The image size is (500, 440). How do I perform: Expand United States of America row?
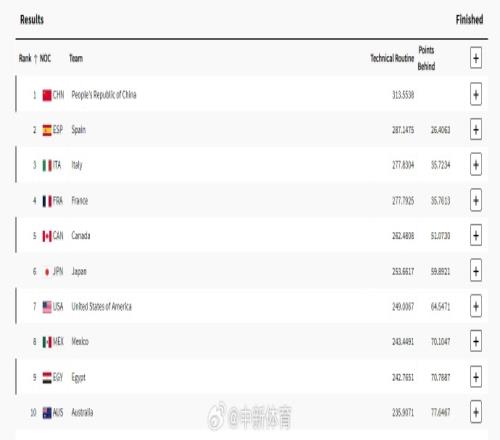coord(476,306)
